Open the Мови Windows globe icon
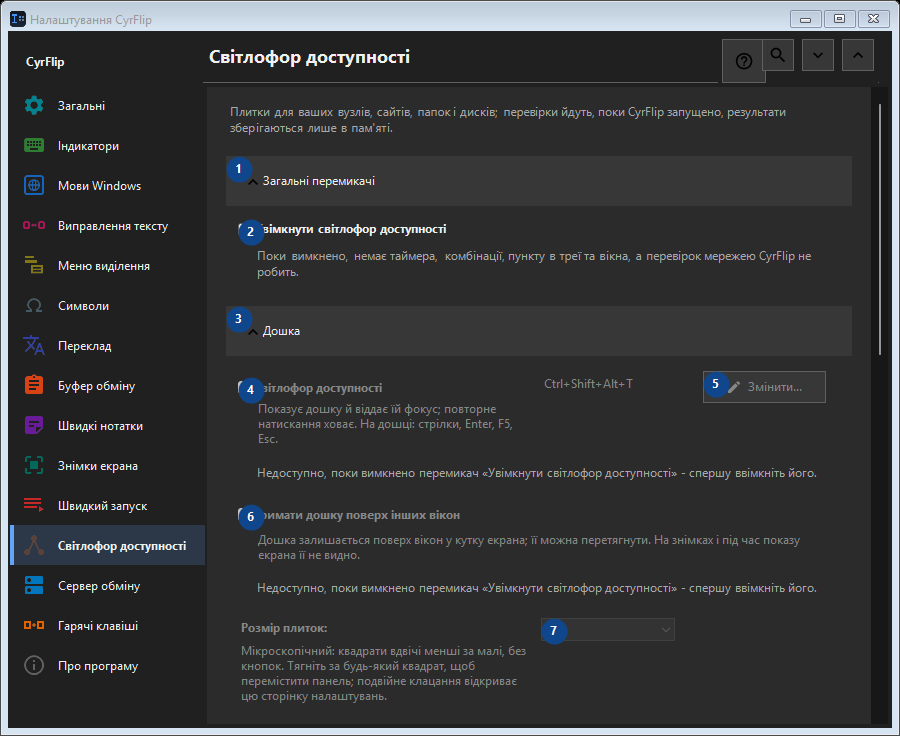The image size is (900, 736). (34, 185)
